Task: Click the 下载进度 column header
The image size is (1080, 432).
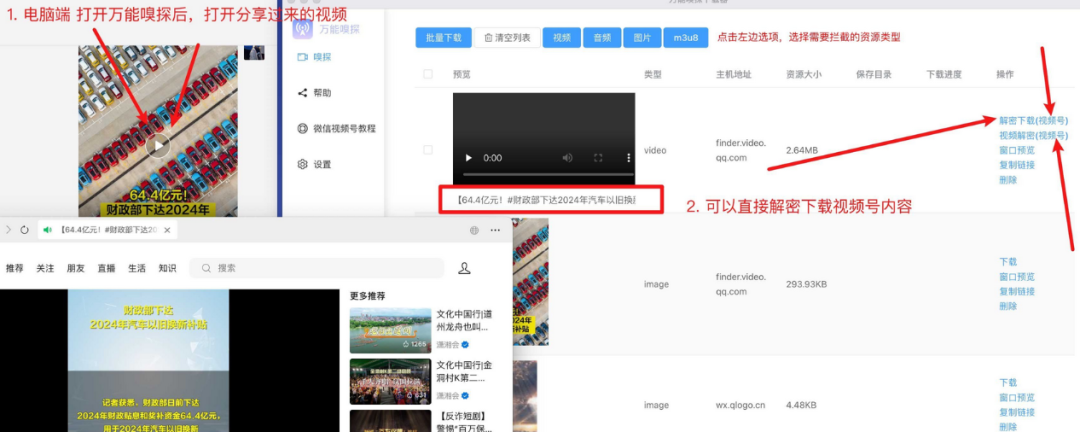Action: point(944,74)
